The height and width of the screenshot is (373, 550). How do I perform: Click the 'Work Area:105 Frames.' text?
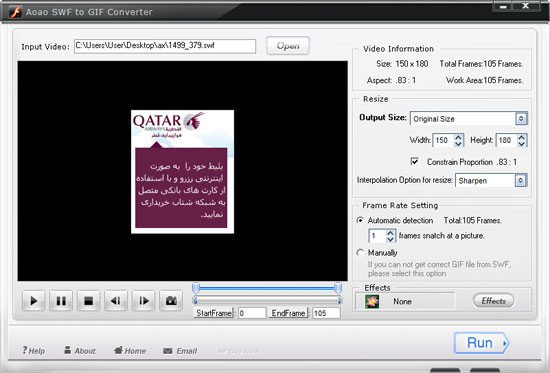pyautogui.click(x=484, y=80)
